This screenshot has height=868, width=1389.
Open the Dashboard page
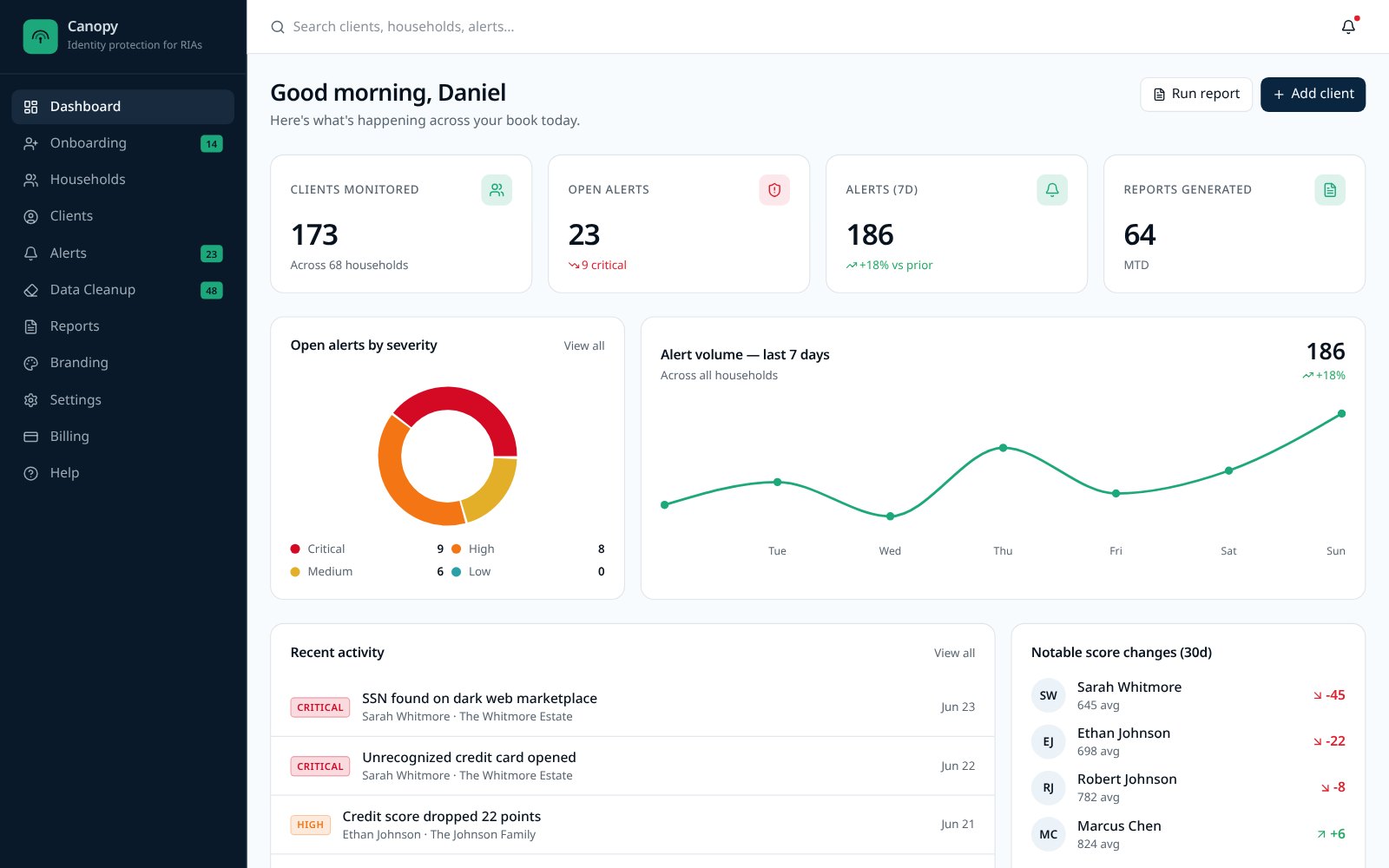pos(123,107)
